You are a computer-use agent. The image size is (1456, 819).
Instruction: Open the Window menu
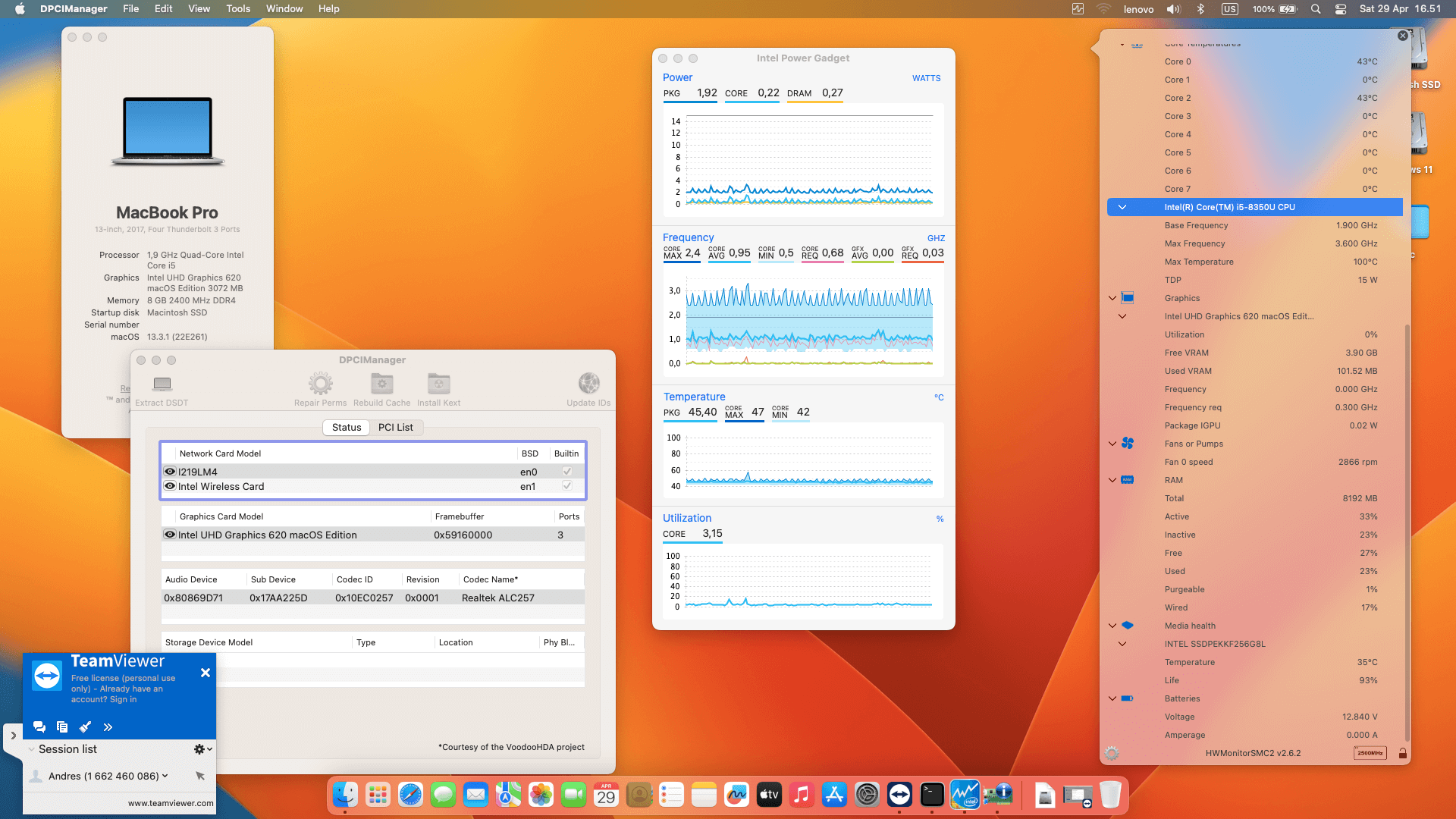pyautogui.click(x=284, y=9)
